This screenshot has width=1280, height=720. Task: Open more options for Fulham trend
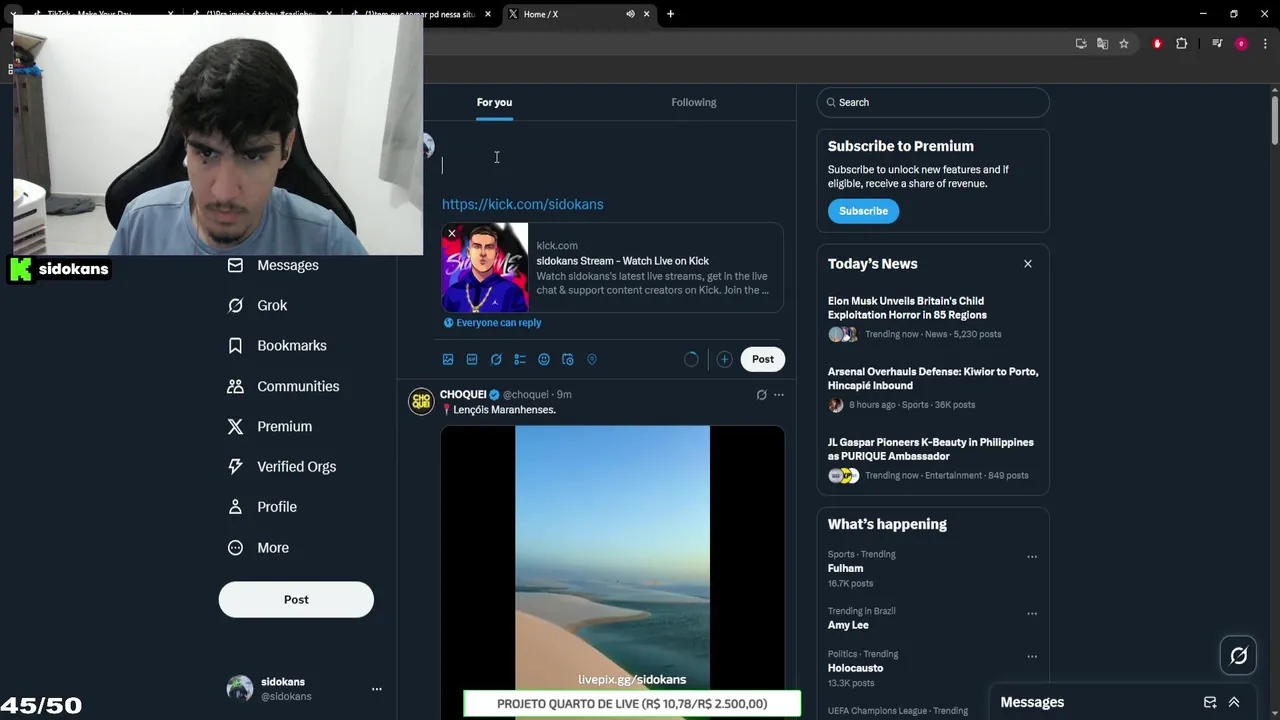pos(1032,557)
